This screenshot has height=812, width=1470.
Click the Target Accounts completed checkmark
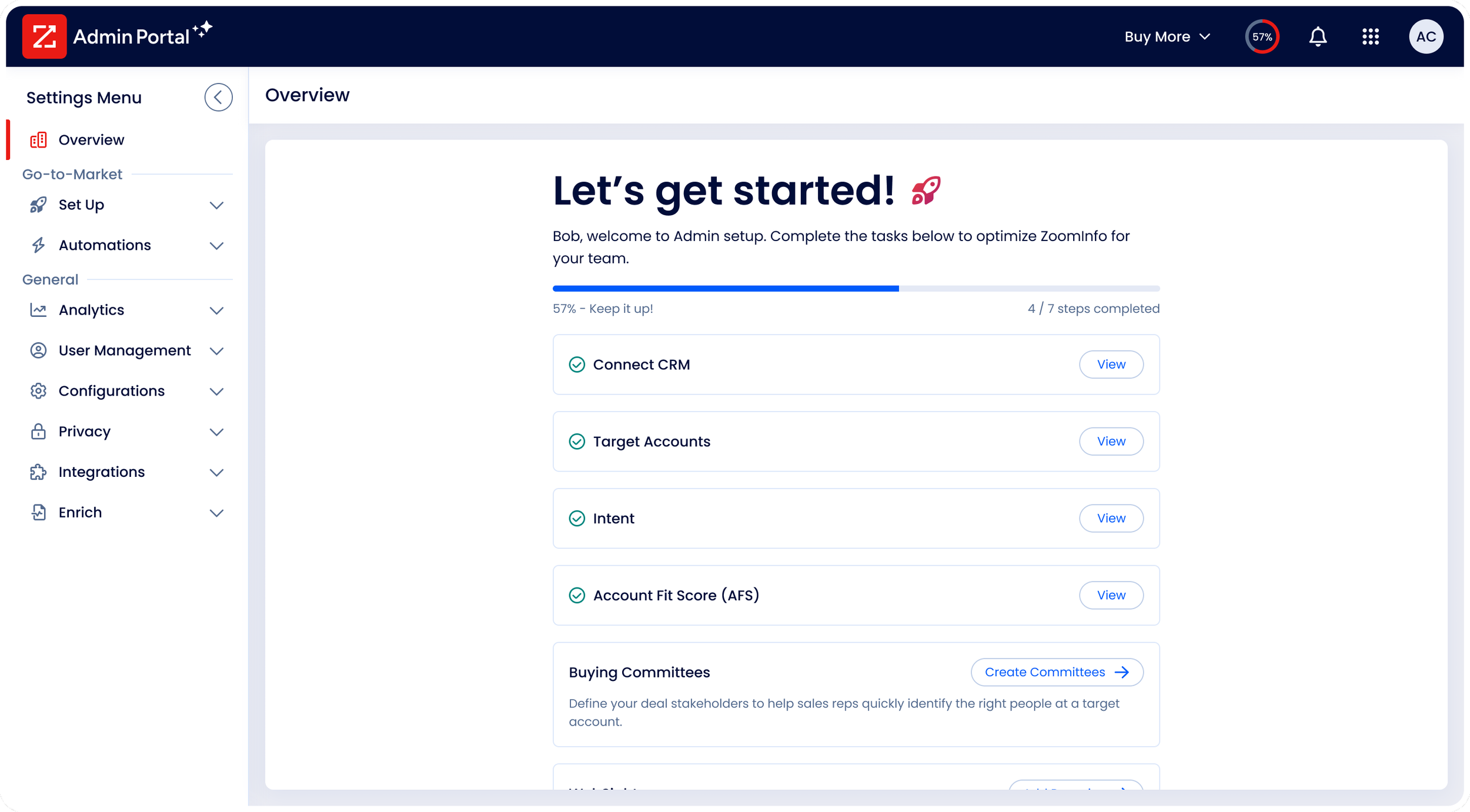(x=577, y=442)
